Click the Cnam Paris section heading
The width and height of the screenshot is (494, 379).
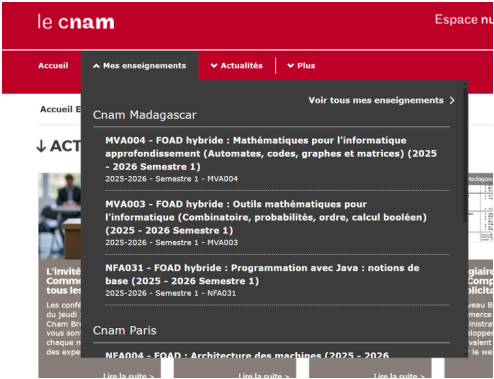pyautogui.click(x=125, y=330)
